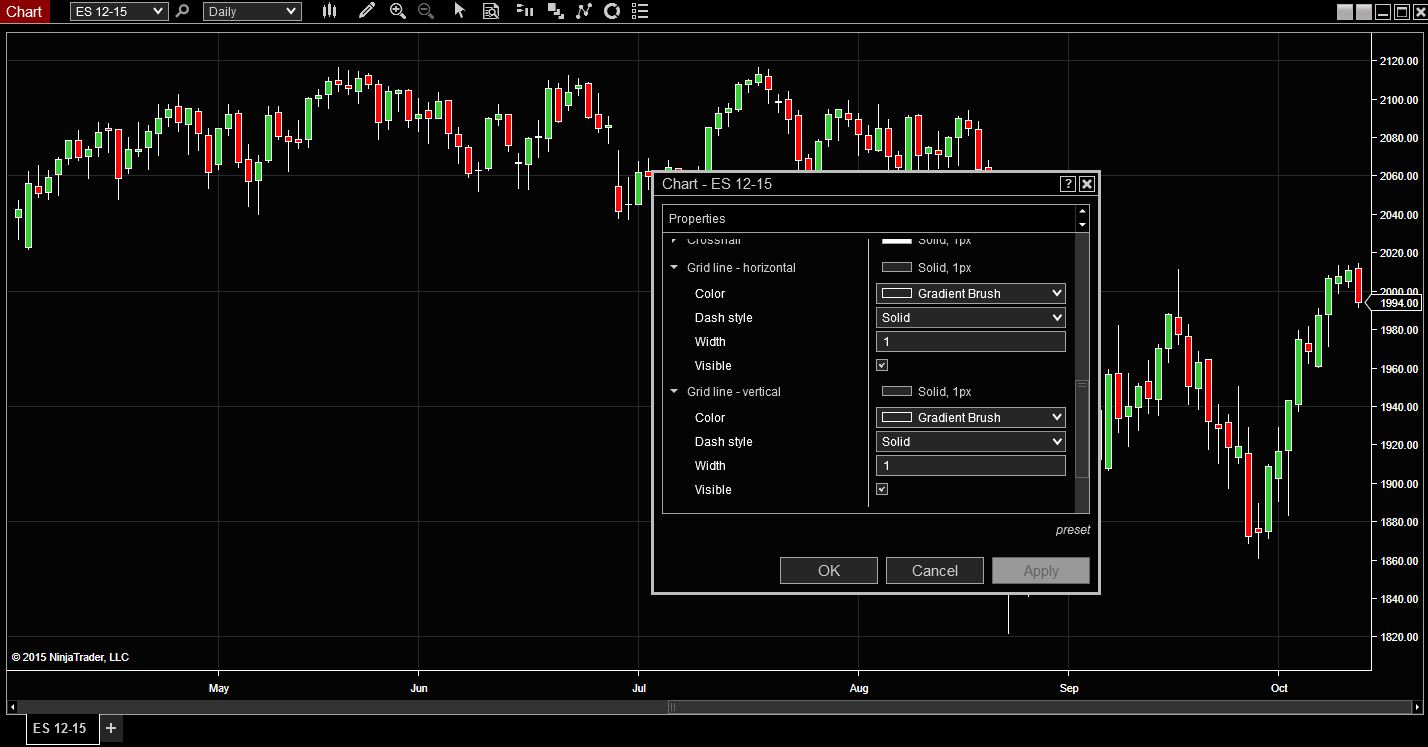Open the properties list icon in toolbar
Viewport: 1428px width, 747px height.
pos(640,11)
